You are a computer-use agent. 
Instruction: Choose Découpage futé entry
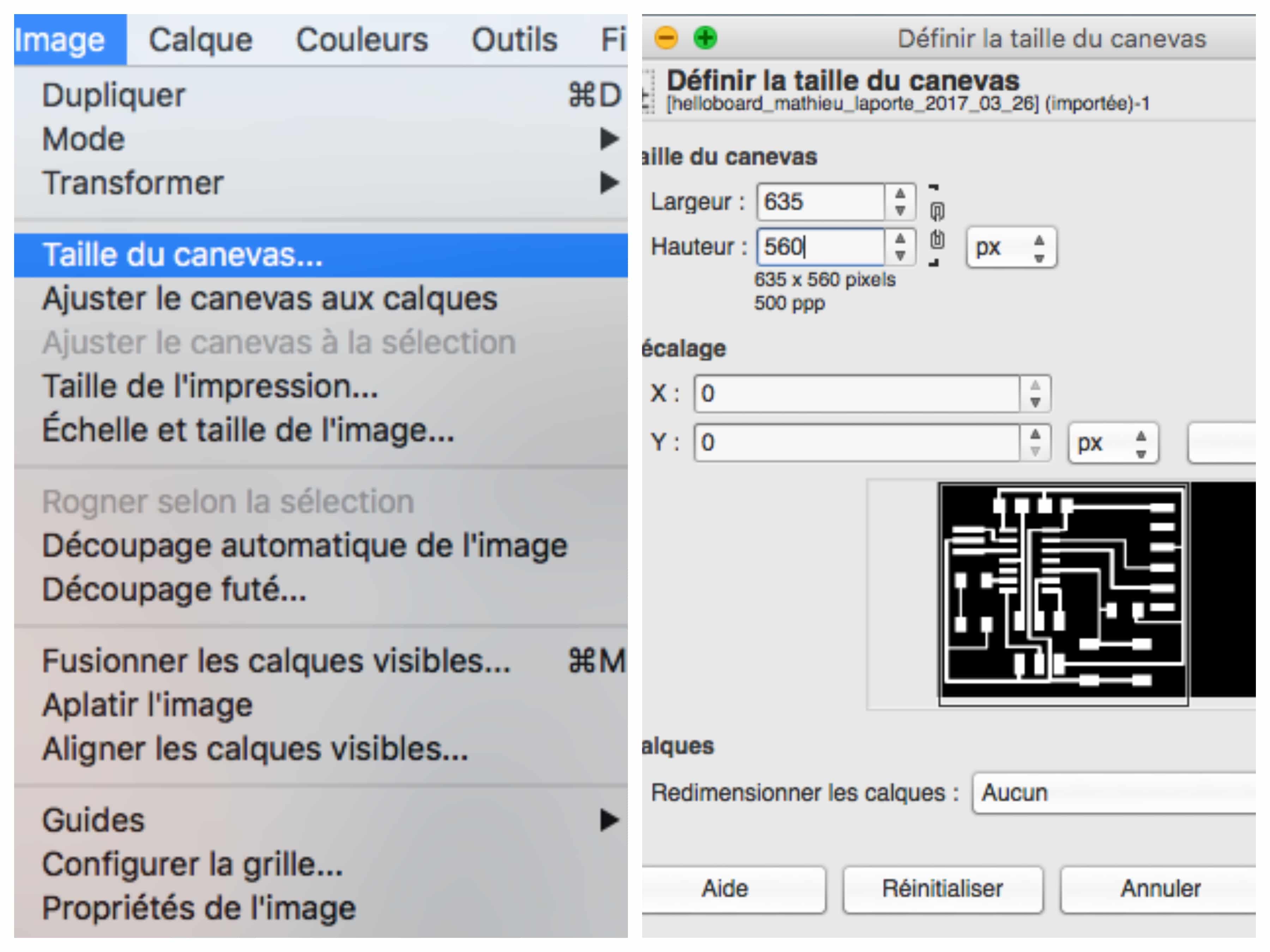(x=321, y=590)
